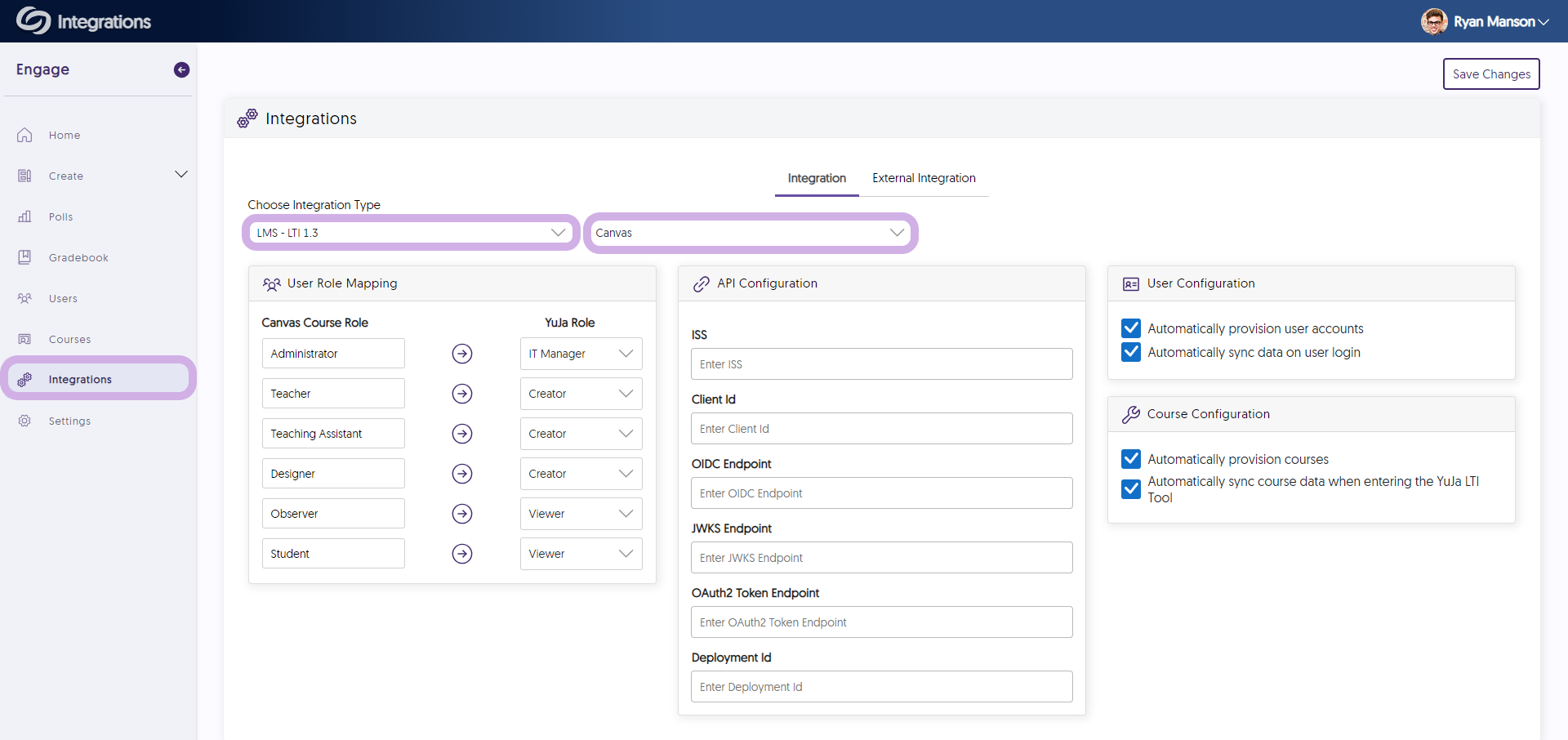Click the User Role Mapping people icon
This screenshot has width=1568, height=740.
pos(272,284)
